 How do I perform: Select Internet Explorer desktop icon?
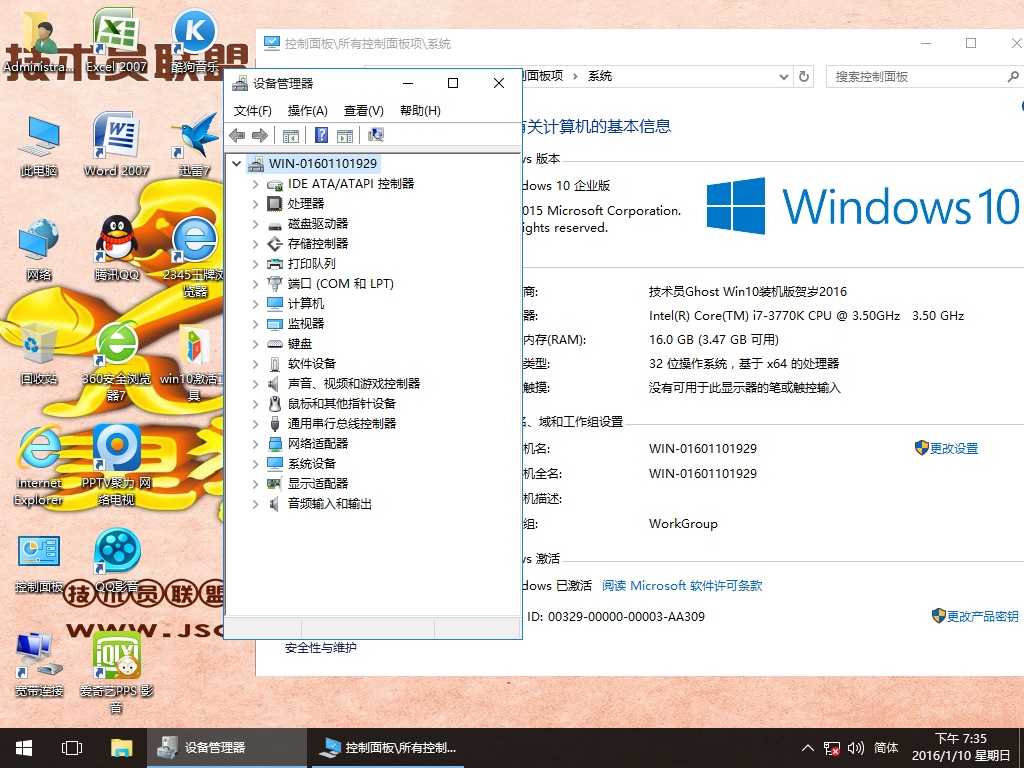[x=39, y=466]
